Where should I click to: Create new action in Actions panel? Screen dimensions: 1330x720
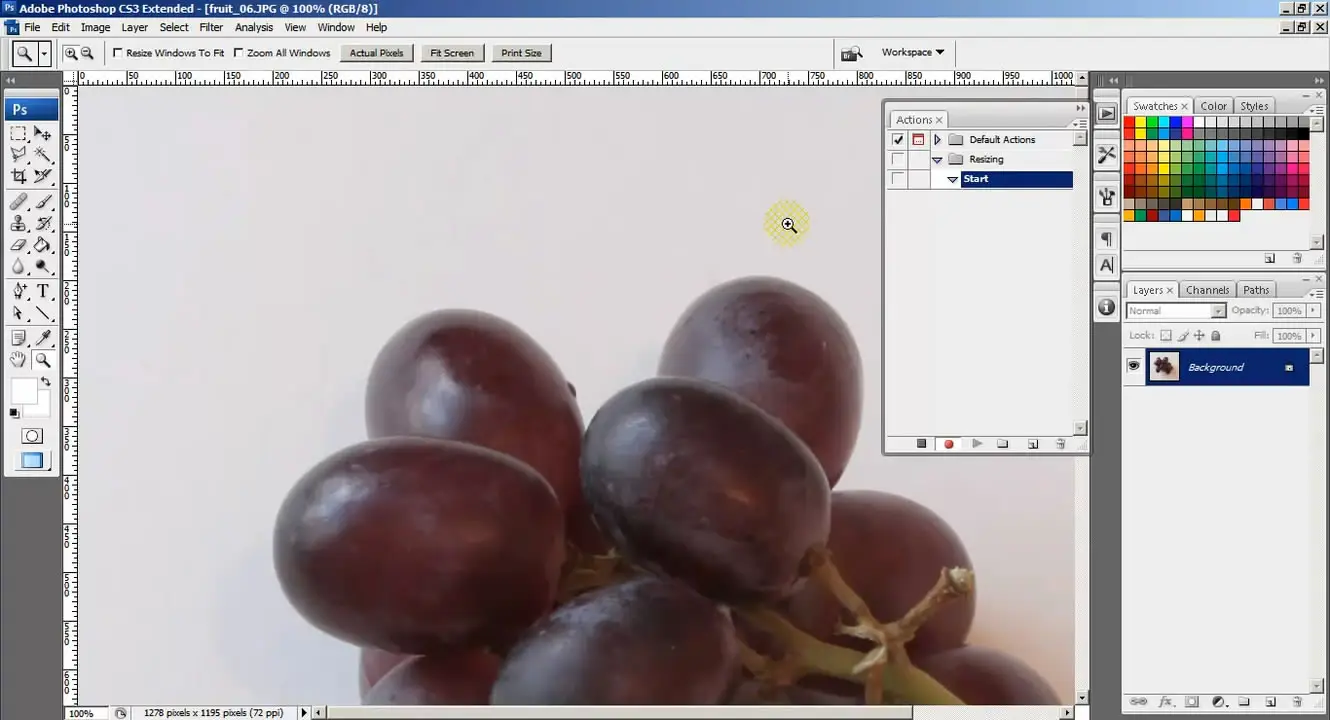[1033, 444]
